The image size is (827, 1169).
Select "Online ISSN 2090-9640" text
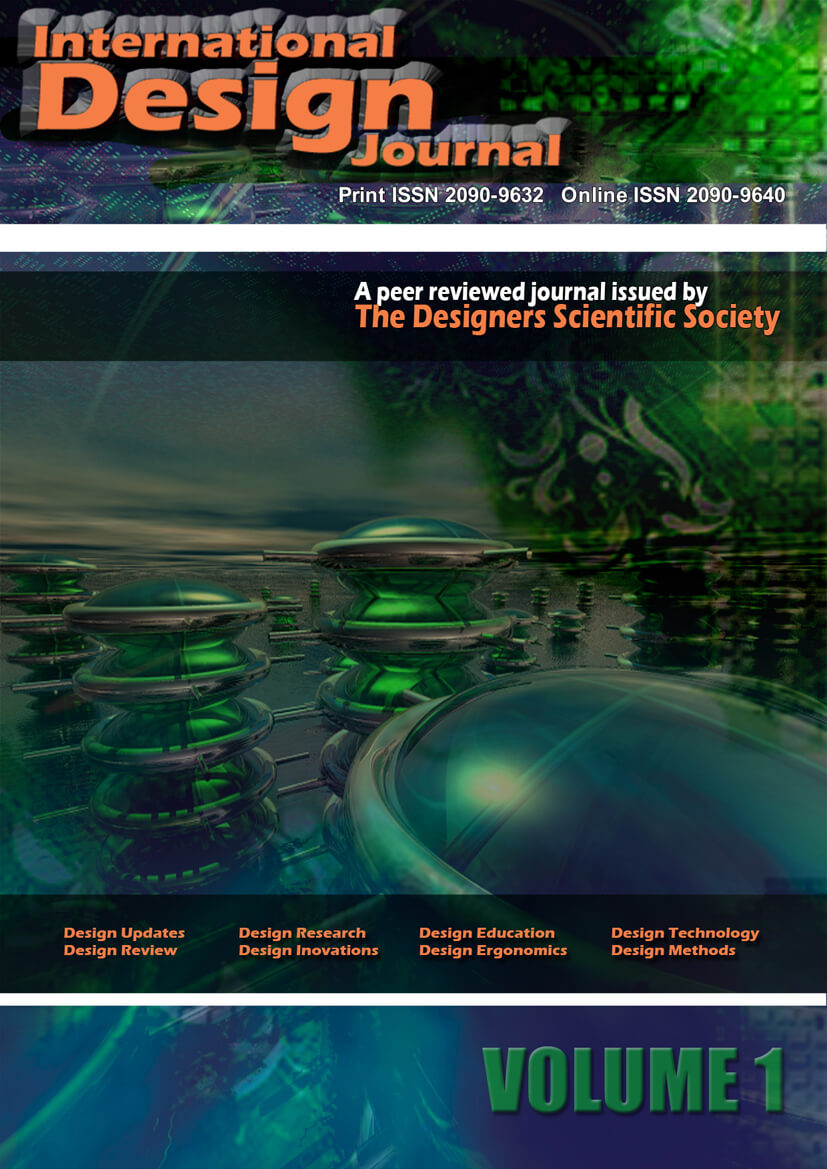673,196
